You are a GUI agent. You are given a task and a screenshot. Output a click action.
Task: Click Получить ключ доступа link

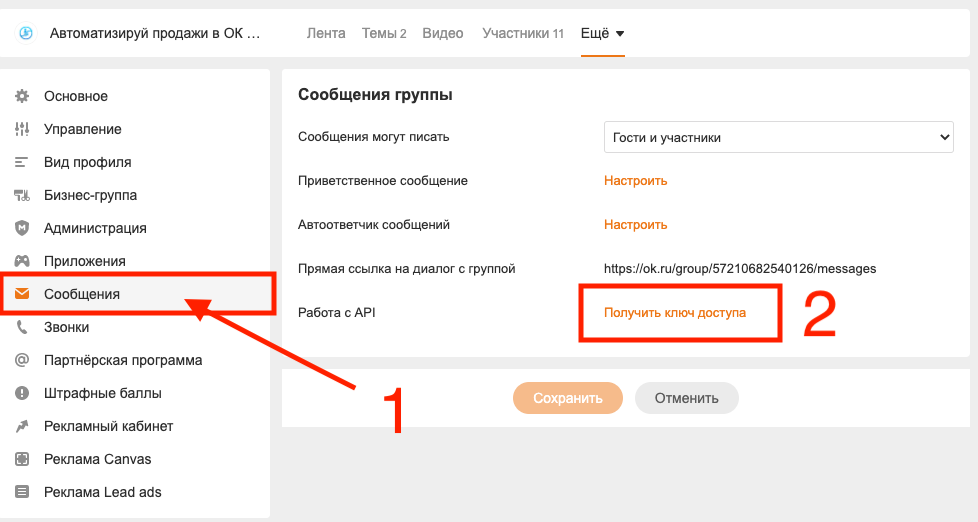(x=675, y=312)
